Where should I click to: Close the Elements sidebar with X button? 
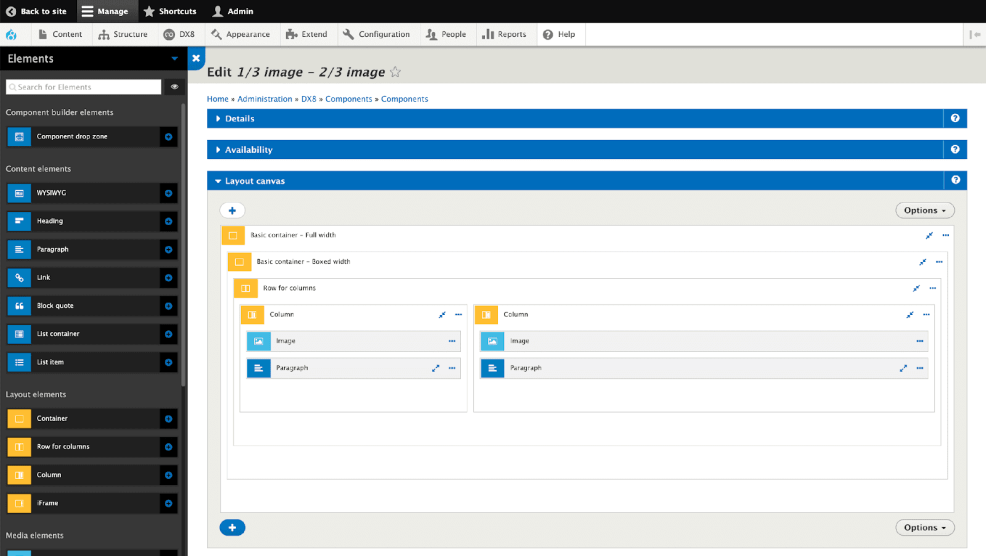coord(196,59)
